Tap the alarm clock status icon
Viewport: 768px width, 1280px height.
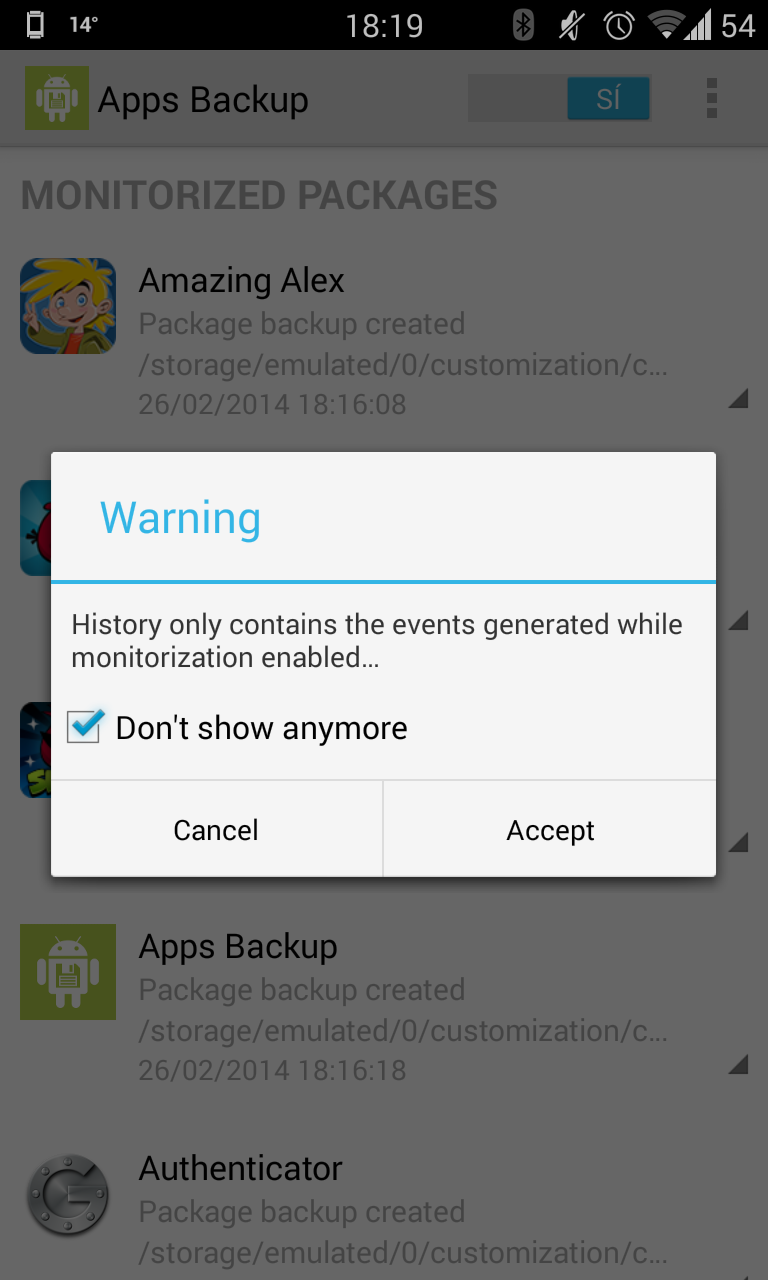coord(619,25)
